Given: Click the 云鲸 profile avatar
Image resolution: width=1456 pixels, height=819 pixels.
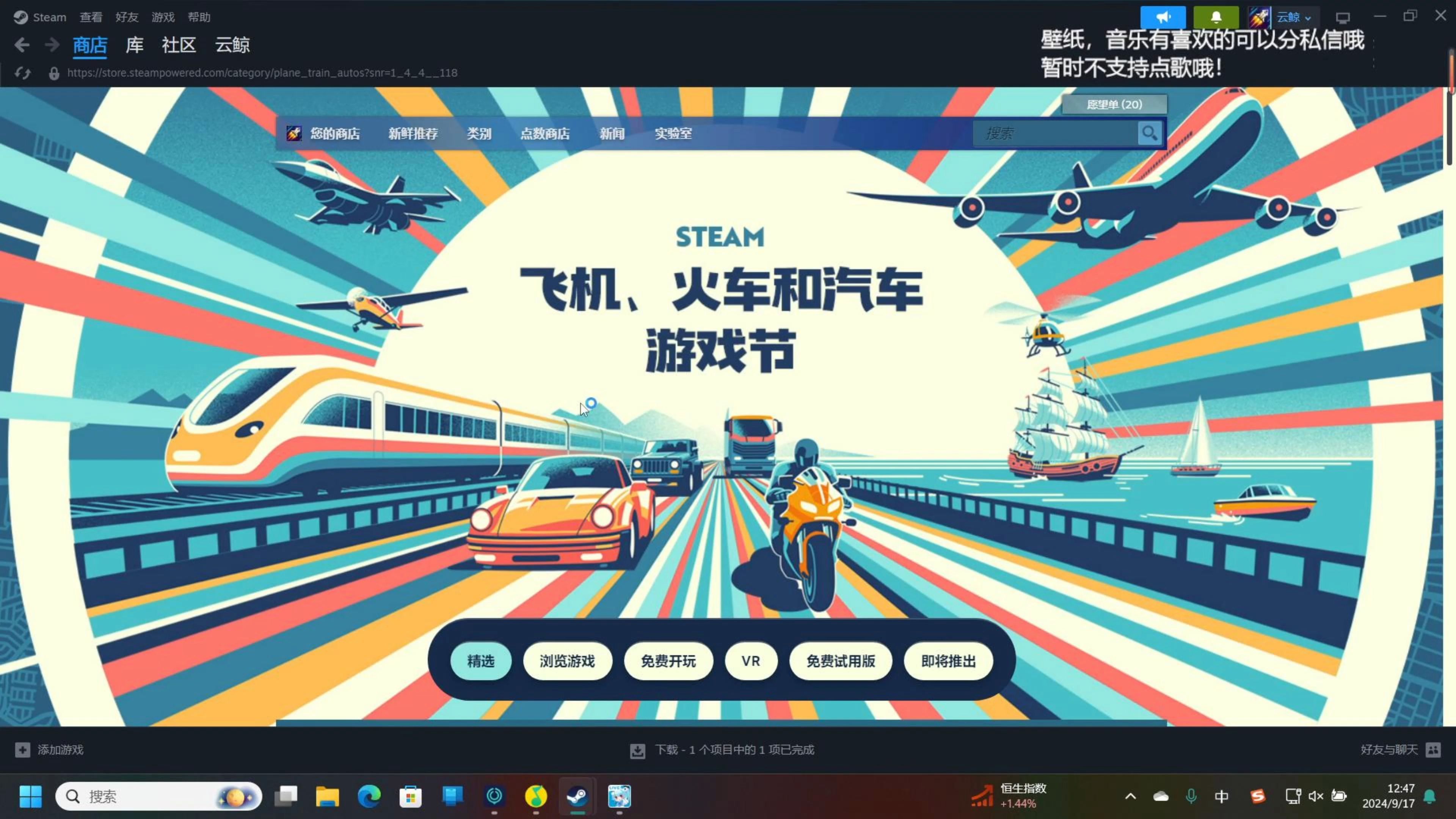Looking at the screenshot, I should [x=1259, y=17].
